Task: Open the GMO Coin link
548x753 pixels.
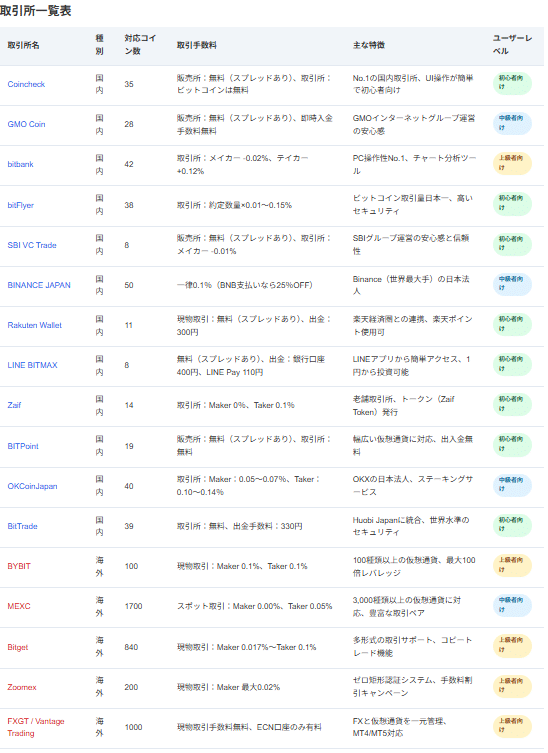Action: click(x=26, y=124)
